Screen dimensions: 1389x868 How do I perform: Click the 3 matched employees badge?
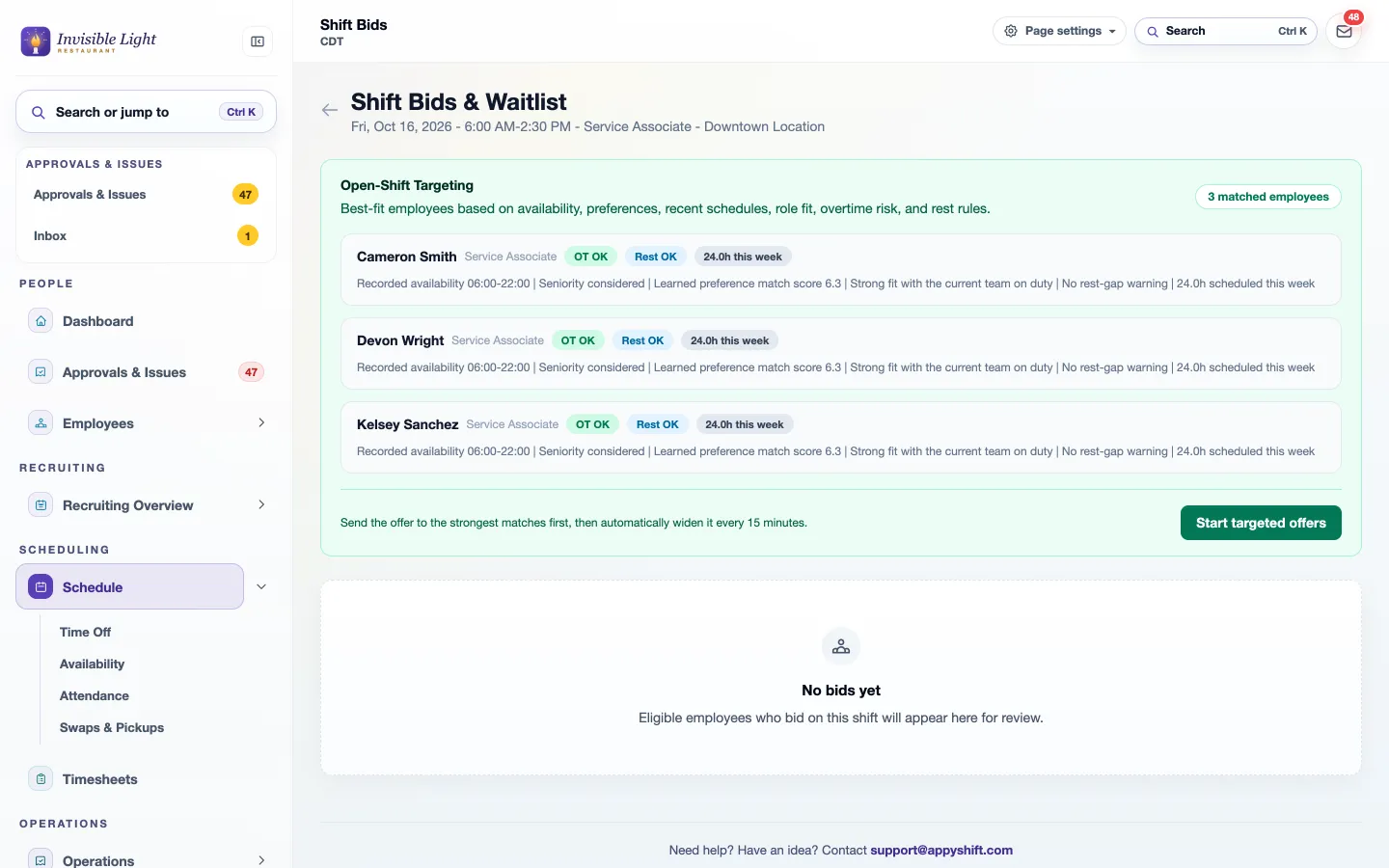[x=1268, y=197]
